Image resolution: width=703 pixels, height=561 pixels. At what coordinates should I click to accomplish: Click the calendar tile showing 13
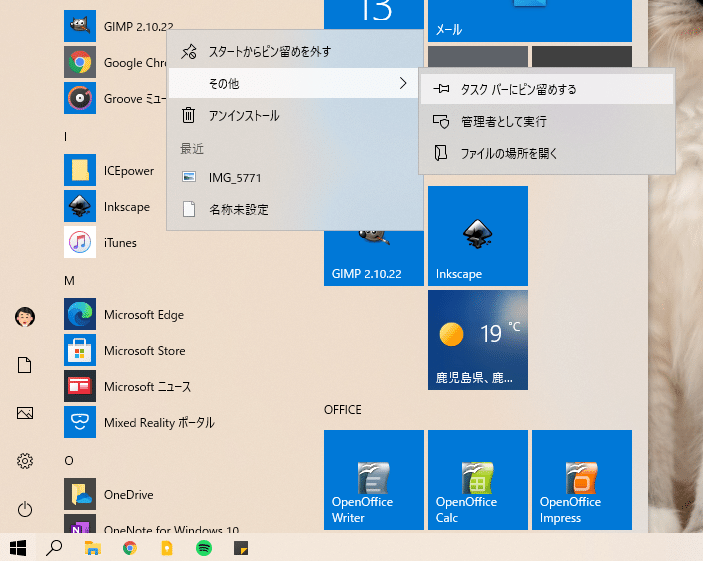(x=373, y=14)
